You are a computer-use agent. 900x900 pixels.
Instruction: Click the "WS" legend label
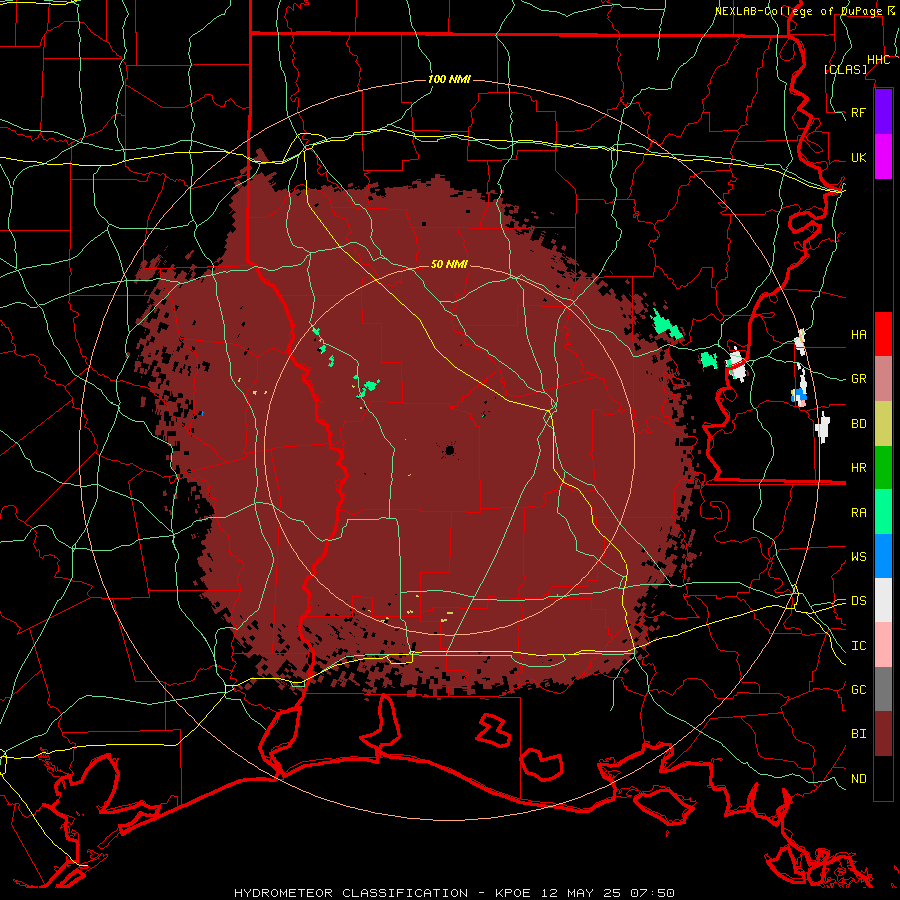pos(858,556)
